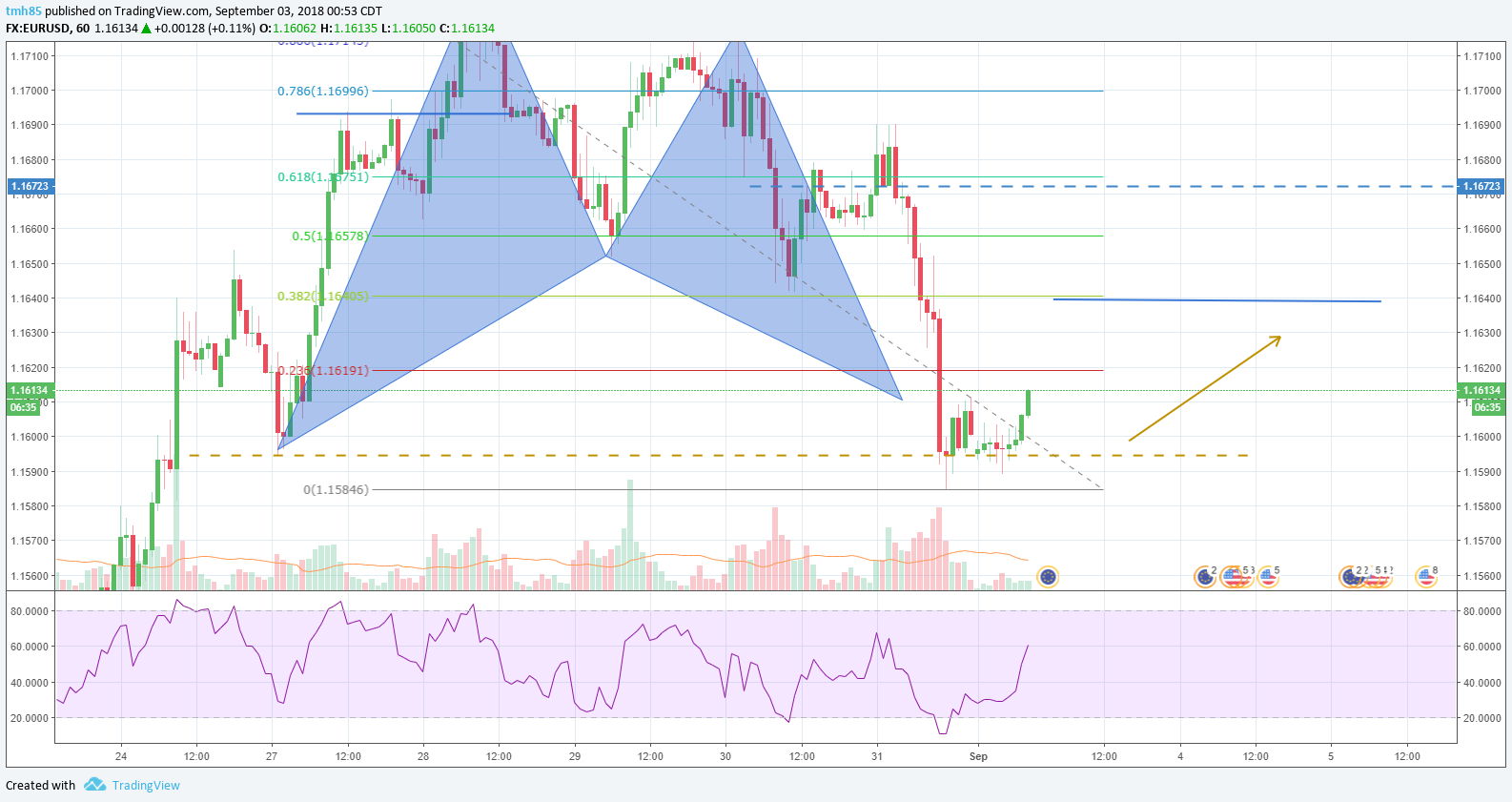This screenshot has height=802, width=1512.
Task: Click the 40.0000 RSI label on right axis
Action: coord(1482,683)
